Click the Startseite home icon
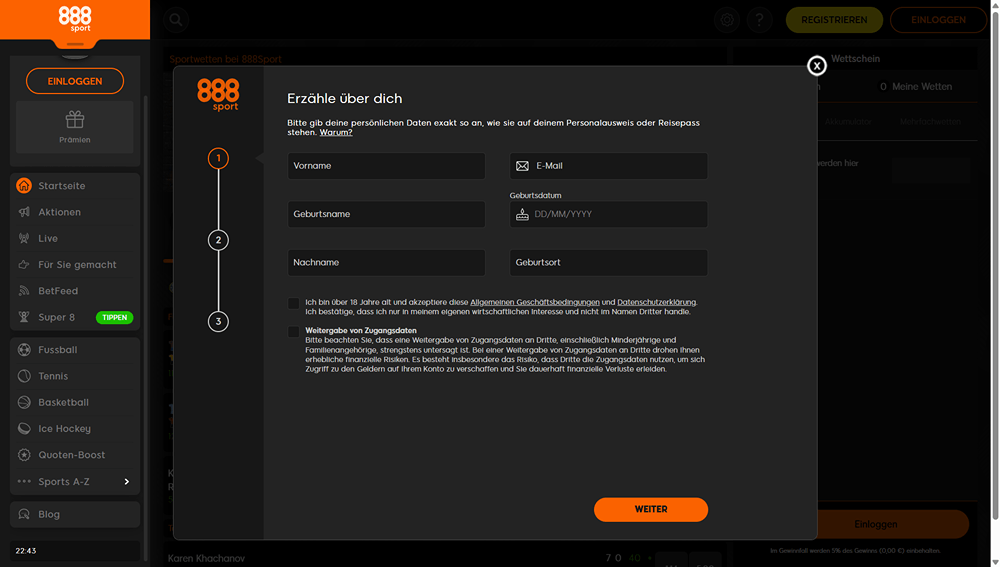Image resolution: width=1000 pixels, height=567 pixels. pos(24,186)
